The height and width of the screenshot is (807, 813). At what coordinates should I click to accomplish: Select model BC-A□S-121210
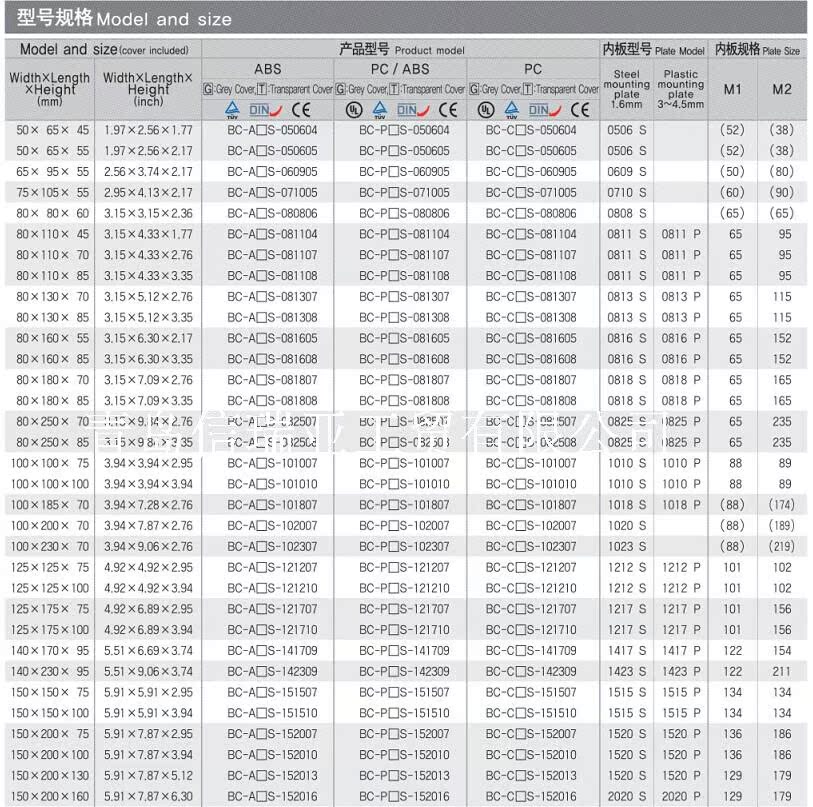[x=272, y=588]
